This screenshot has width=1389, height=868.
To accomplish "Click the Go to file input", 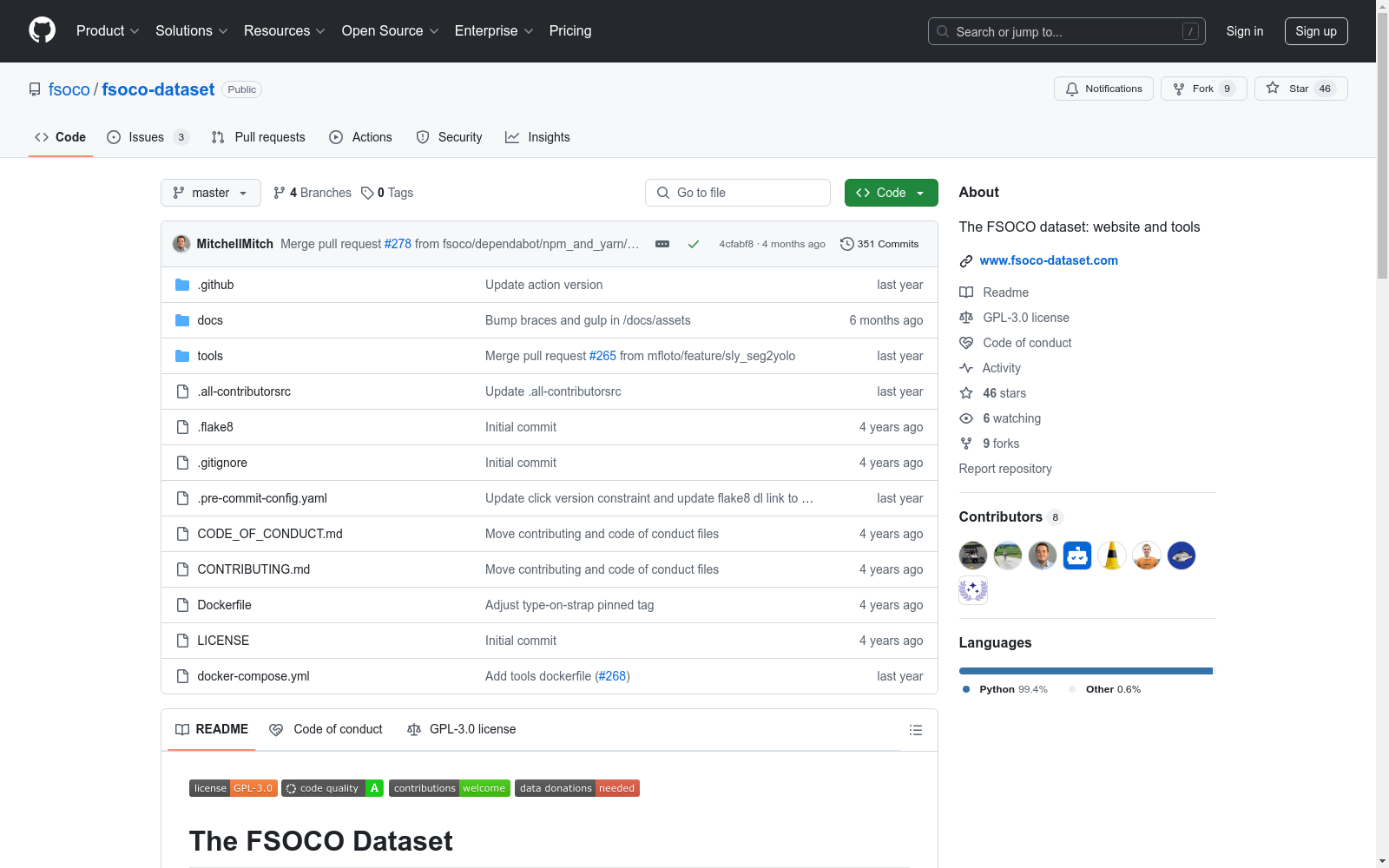I will 738,193.
